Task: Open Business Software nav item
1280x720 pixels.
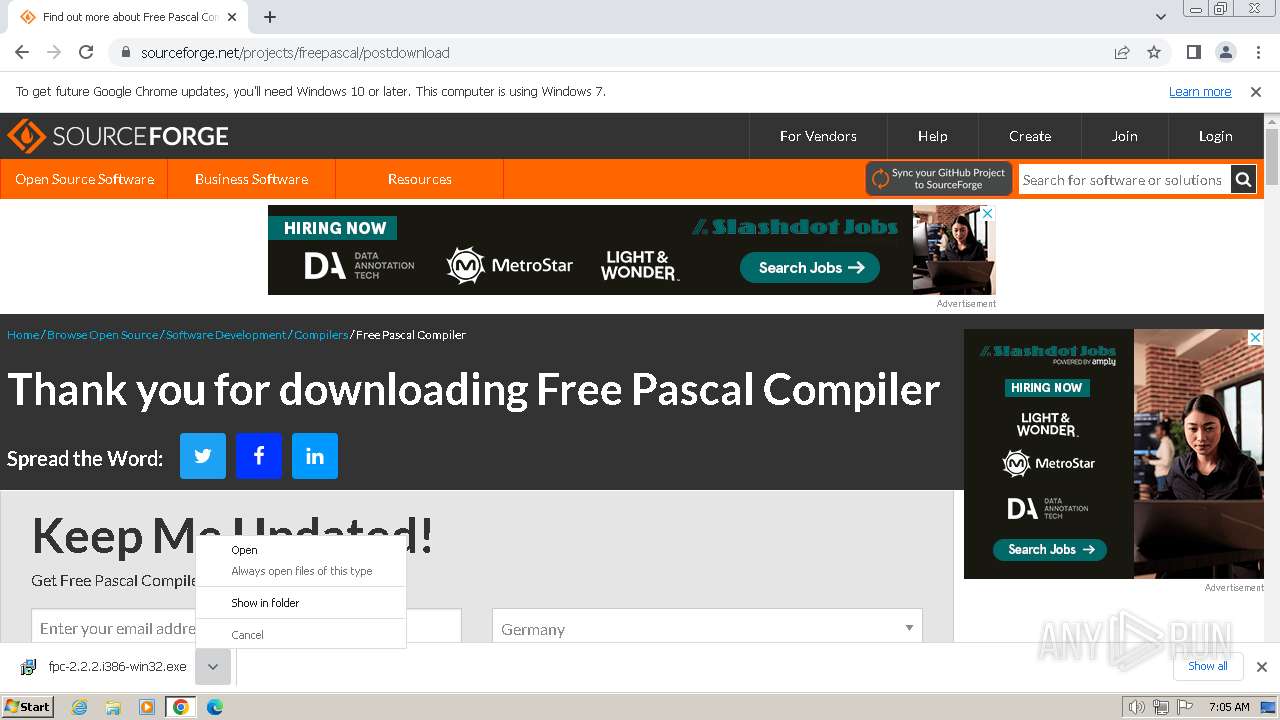Action: click(x=251, y=179)
